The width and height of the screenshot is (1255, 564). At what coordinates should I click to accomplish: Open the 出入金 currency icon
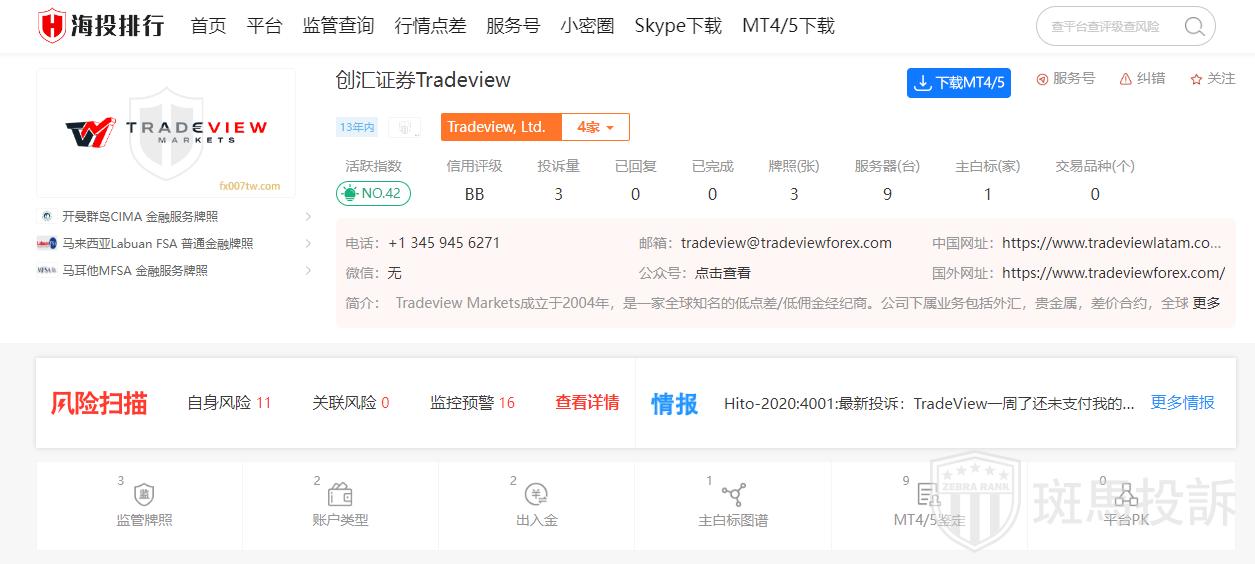537,495
